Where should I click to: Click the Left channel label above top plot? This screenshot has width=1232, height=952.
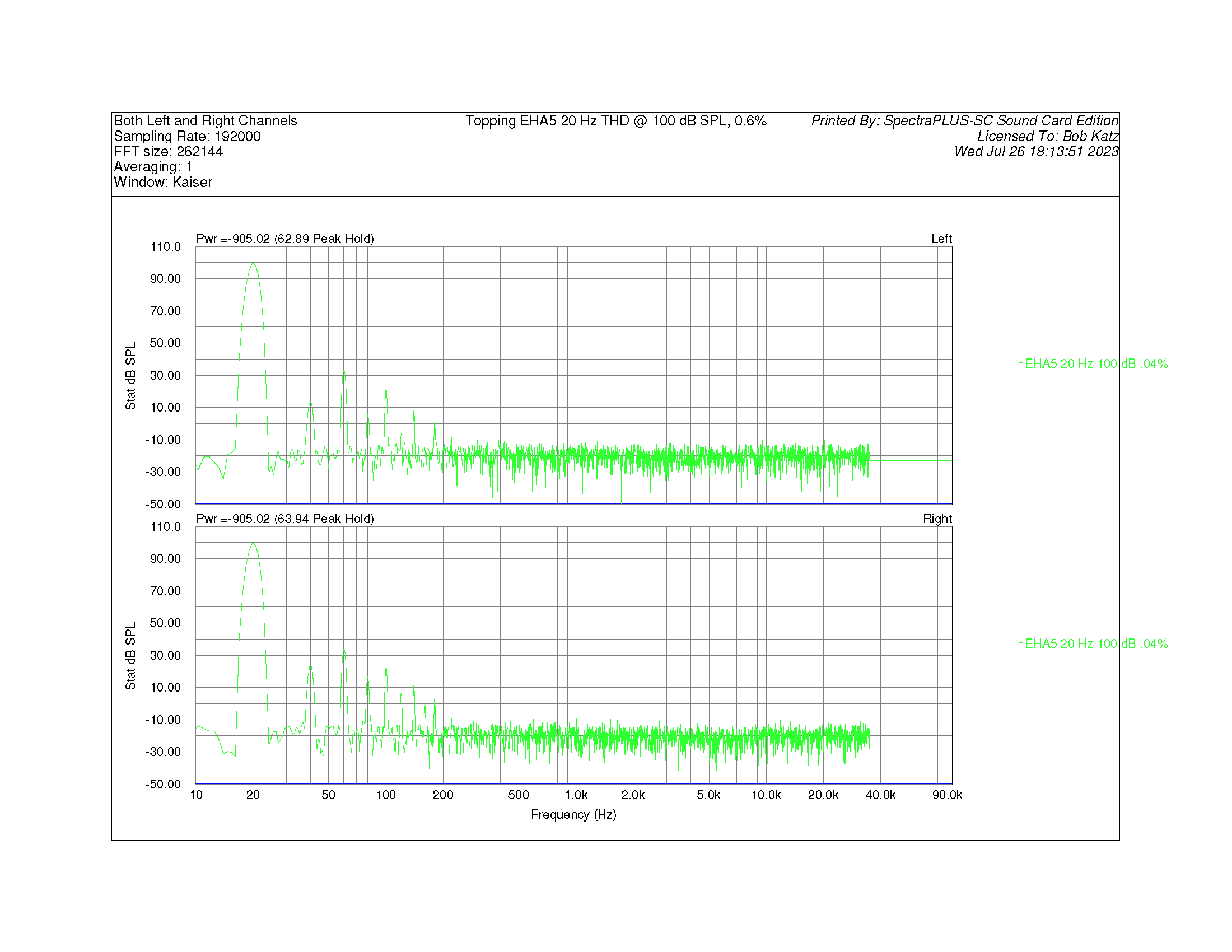[941, 239]
